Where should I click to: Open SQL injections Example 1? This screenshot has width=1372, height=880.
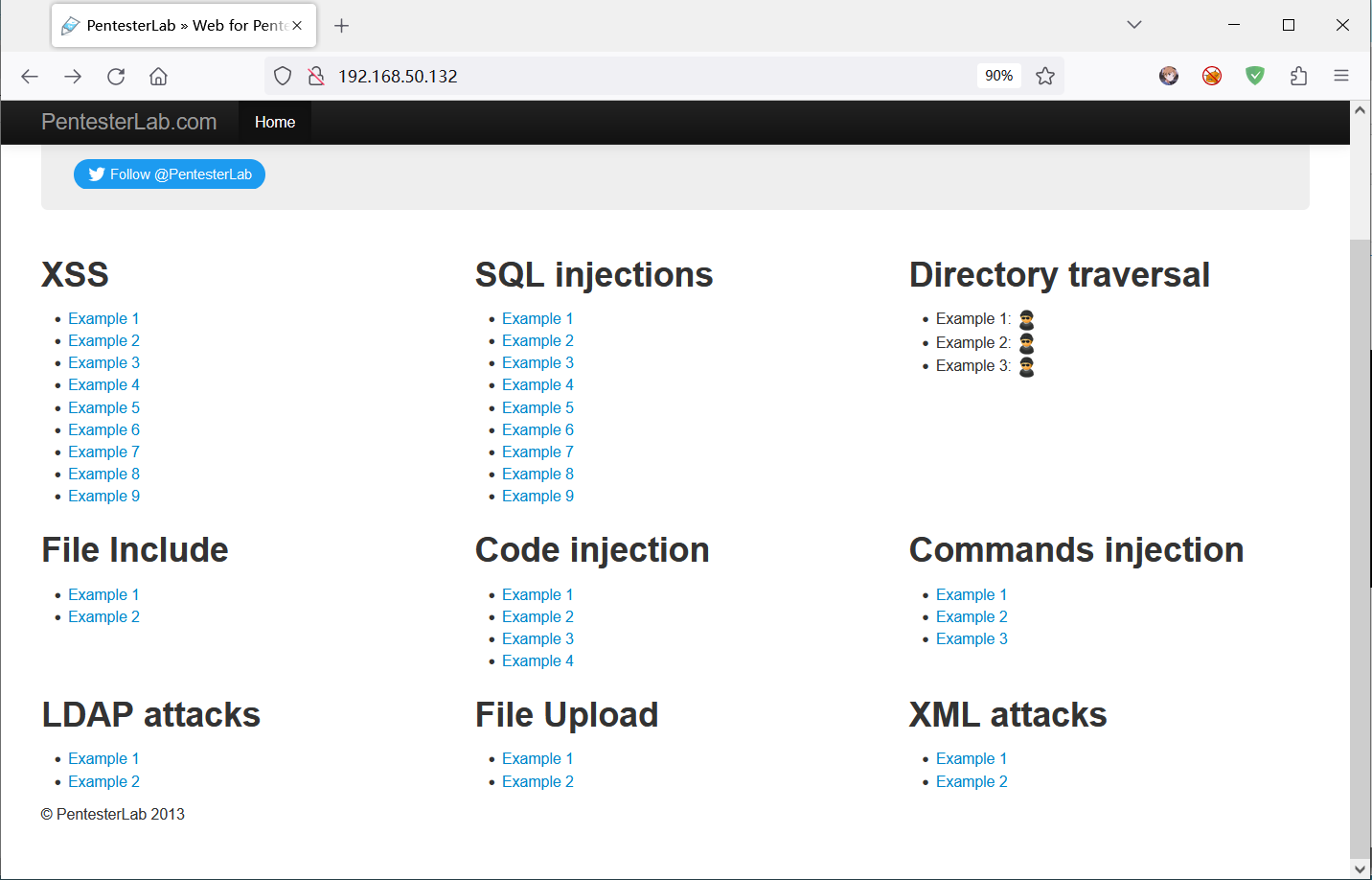[x=537, y=318]
